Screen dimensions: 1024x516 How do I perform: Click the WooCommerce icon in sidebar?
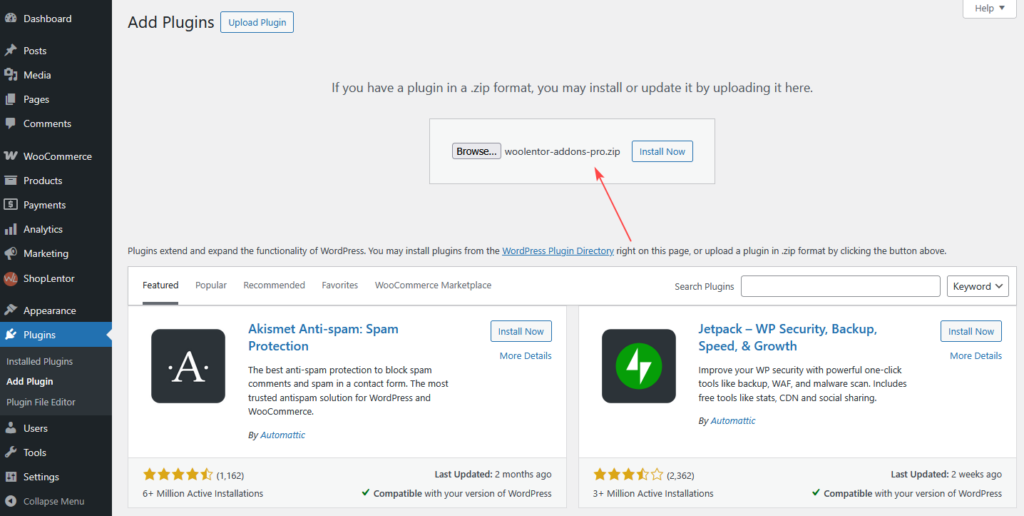click(11, 157)
